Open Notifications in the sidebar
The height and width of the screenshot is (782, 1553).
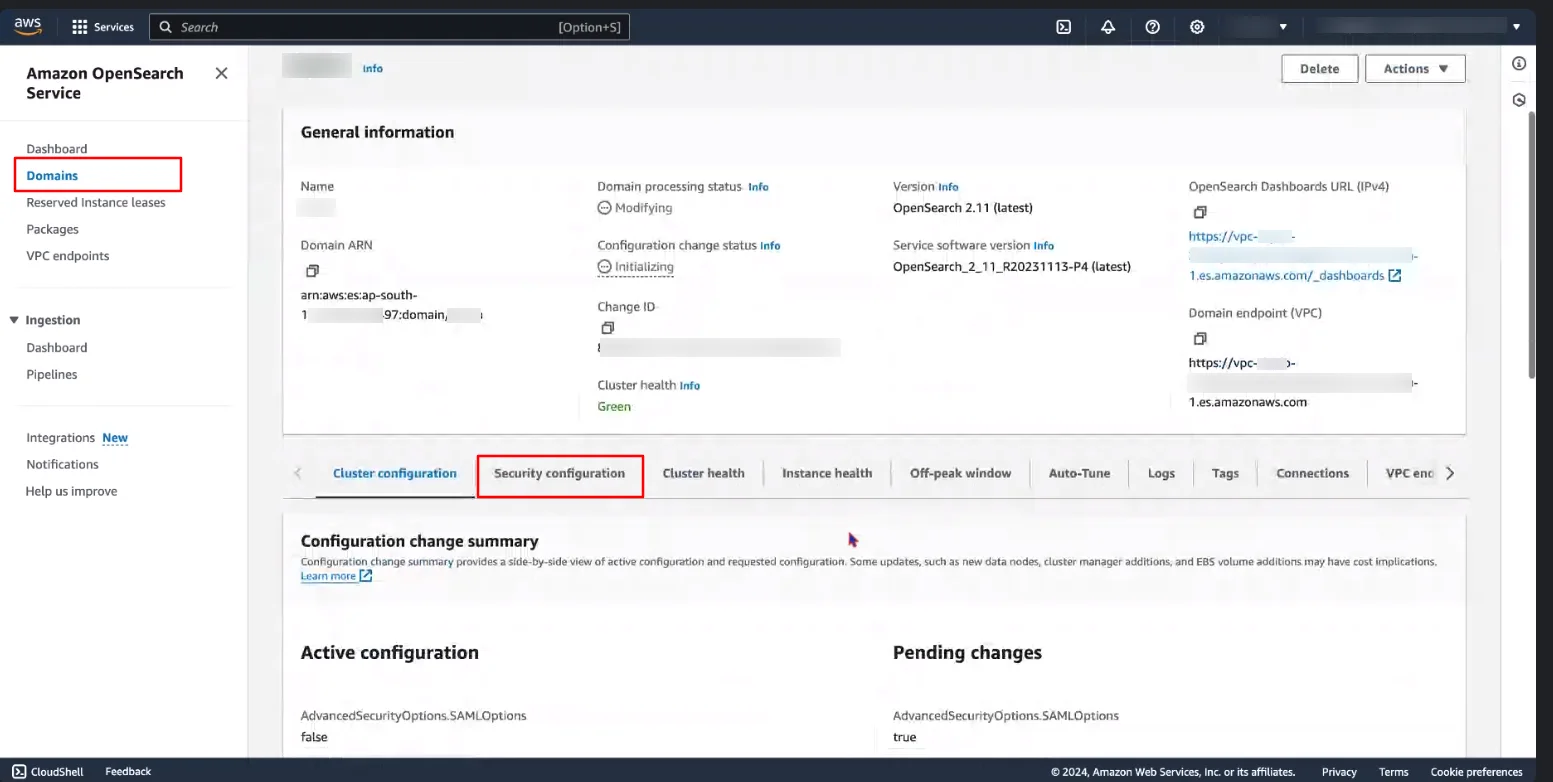(x=62, y=464)
